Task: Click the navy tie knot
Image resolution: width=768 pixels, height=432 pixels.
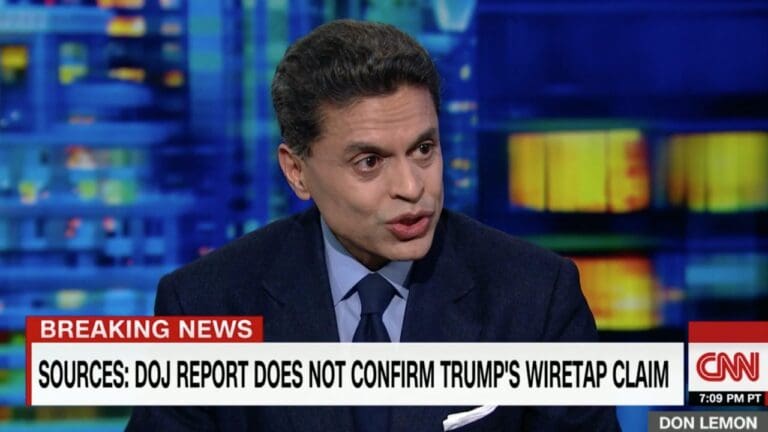Action: pos(375,295)
